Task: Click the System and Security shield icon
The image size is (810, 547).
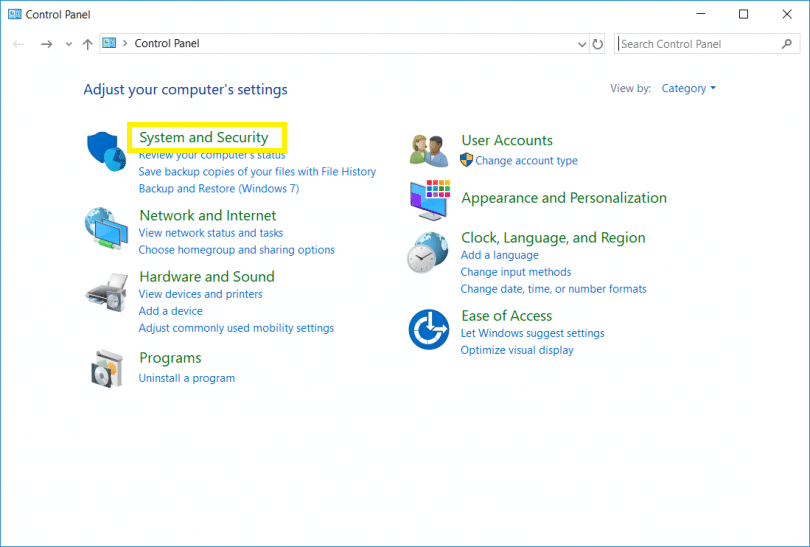Action: [x=106, y=151]
